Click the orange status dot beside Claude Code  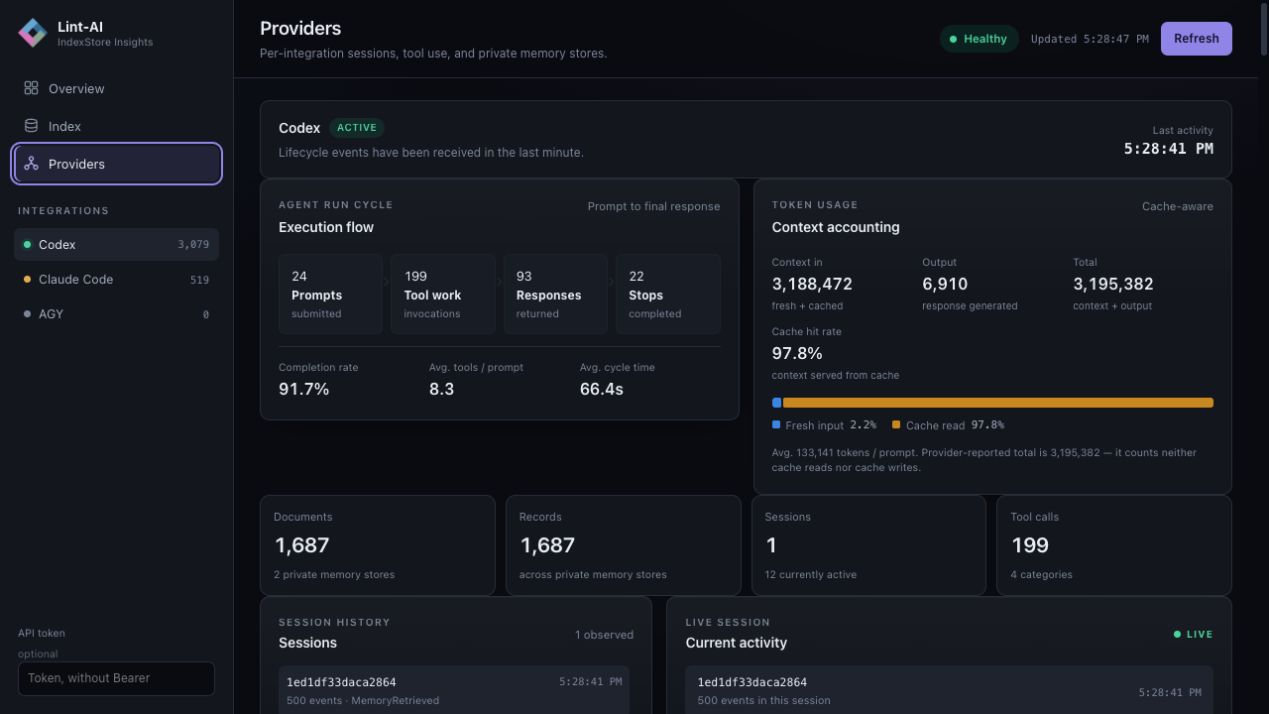tap(27, 280)
